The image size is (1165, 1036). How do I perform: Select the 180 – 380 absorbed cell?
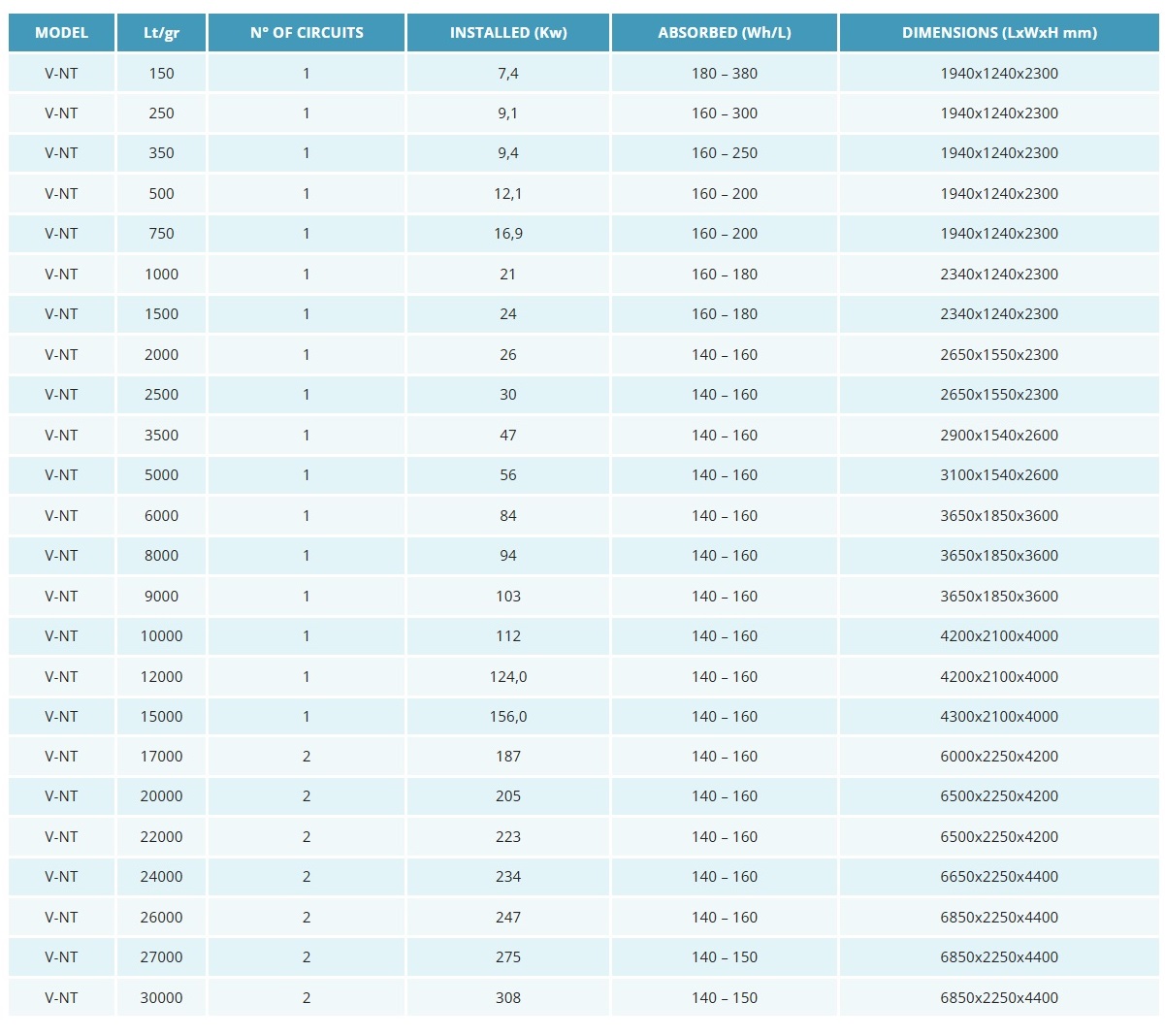725,74
